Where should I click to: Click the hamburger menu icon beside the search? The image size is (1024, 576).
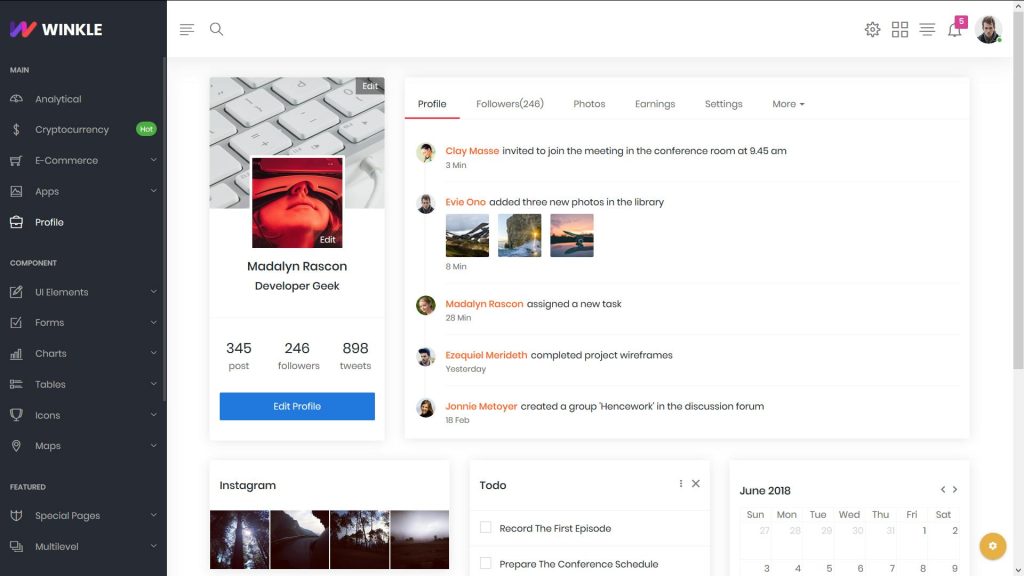pos(186,29)
